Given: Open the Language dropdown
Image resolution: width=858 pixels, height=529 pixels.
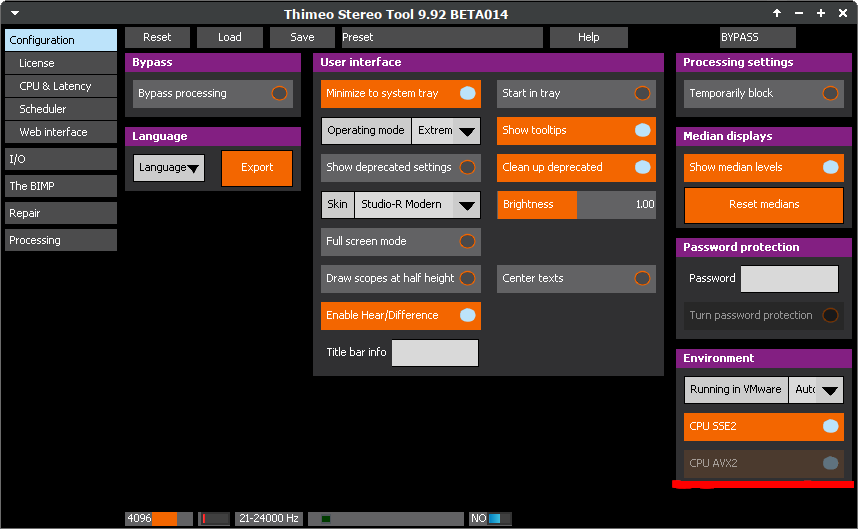Looking at the screenshot, I should pos(169,167).
